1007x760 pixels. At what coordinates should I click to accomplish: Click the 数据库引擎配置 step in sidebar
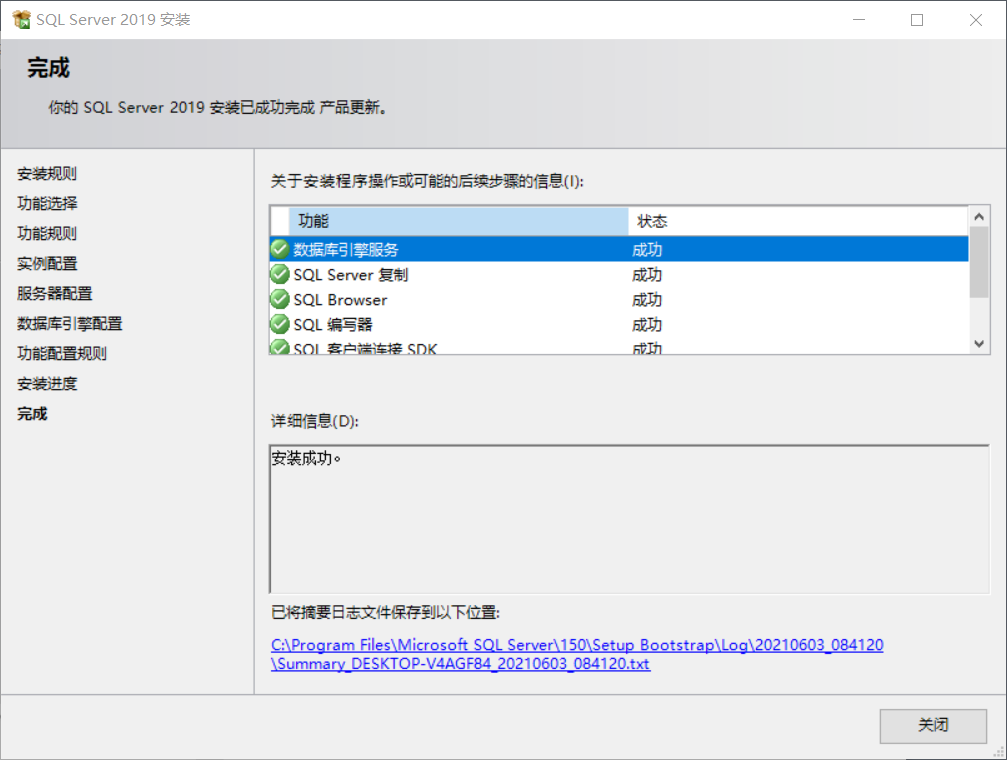pos(69,323)
